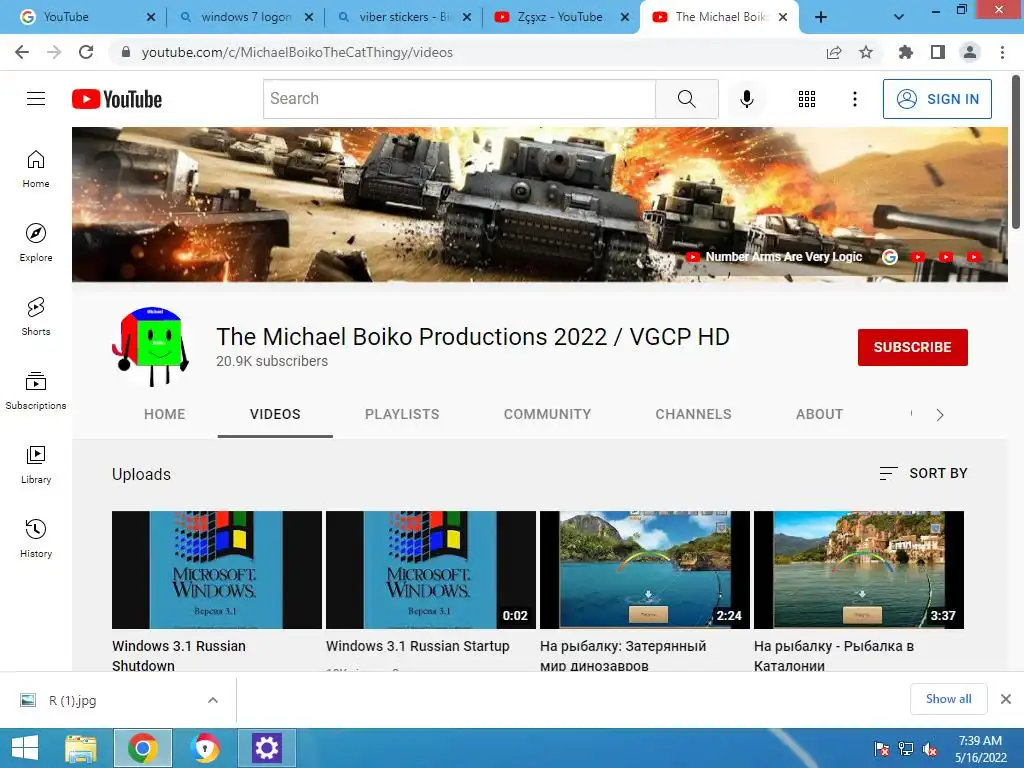The height and width of the screenshot is (768, 1024).
Task: Open Windows 3.1 Russian Shutdown thumbnail
Action: [x=217, y=569]
